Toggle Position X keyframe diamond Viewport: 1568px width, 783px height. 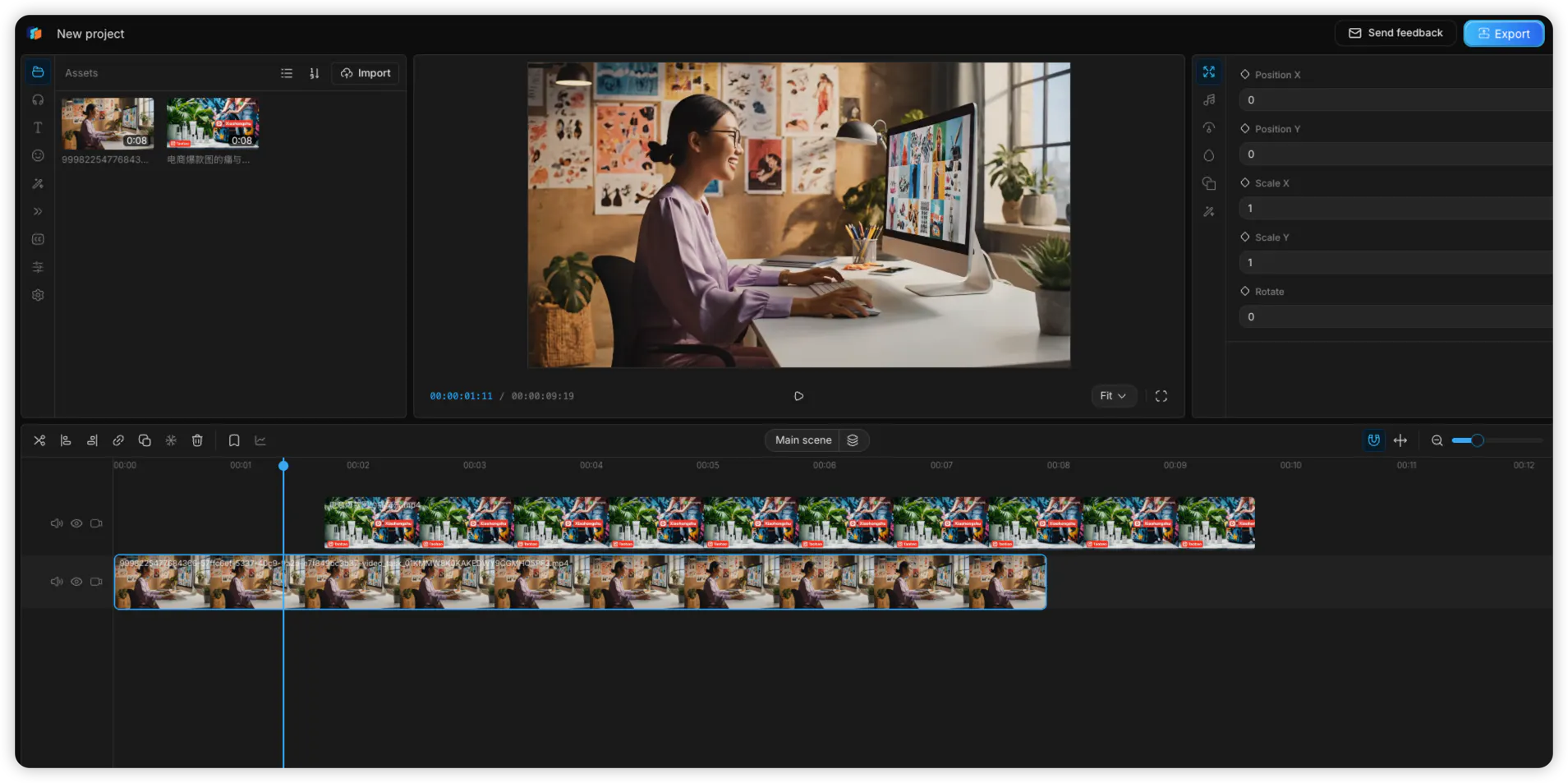pos(1245,75)
